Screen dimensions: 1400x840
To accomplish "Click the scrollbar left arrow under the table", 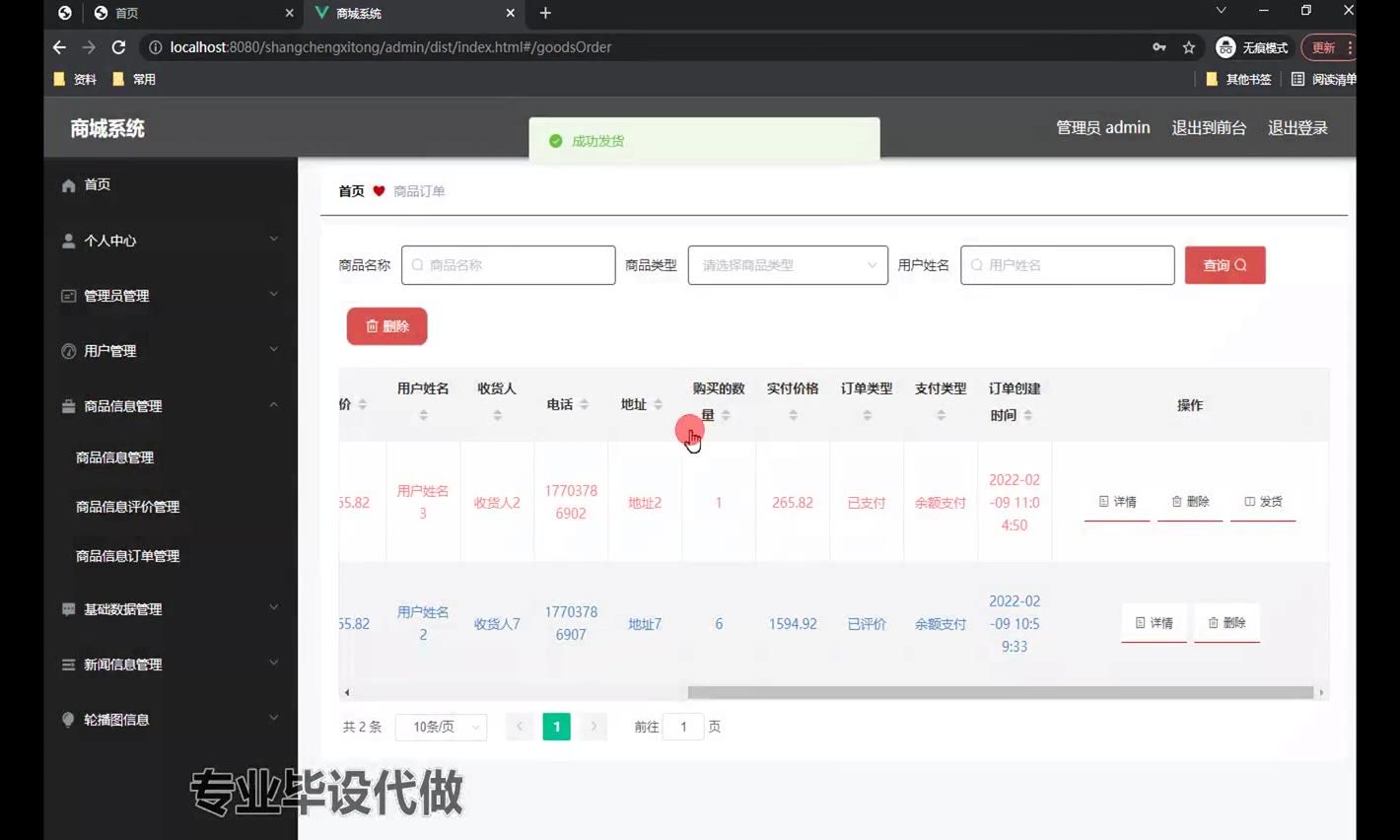I will (347, 692).
